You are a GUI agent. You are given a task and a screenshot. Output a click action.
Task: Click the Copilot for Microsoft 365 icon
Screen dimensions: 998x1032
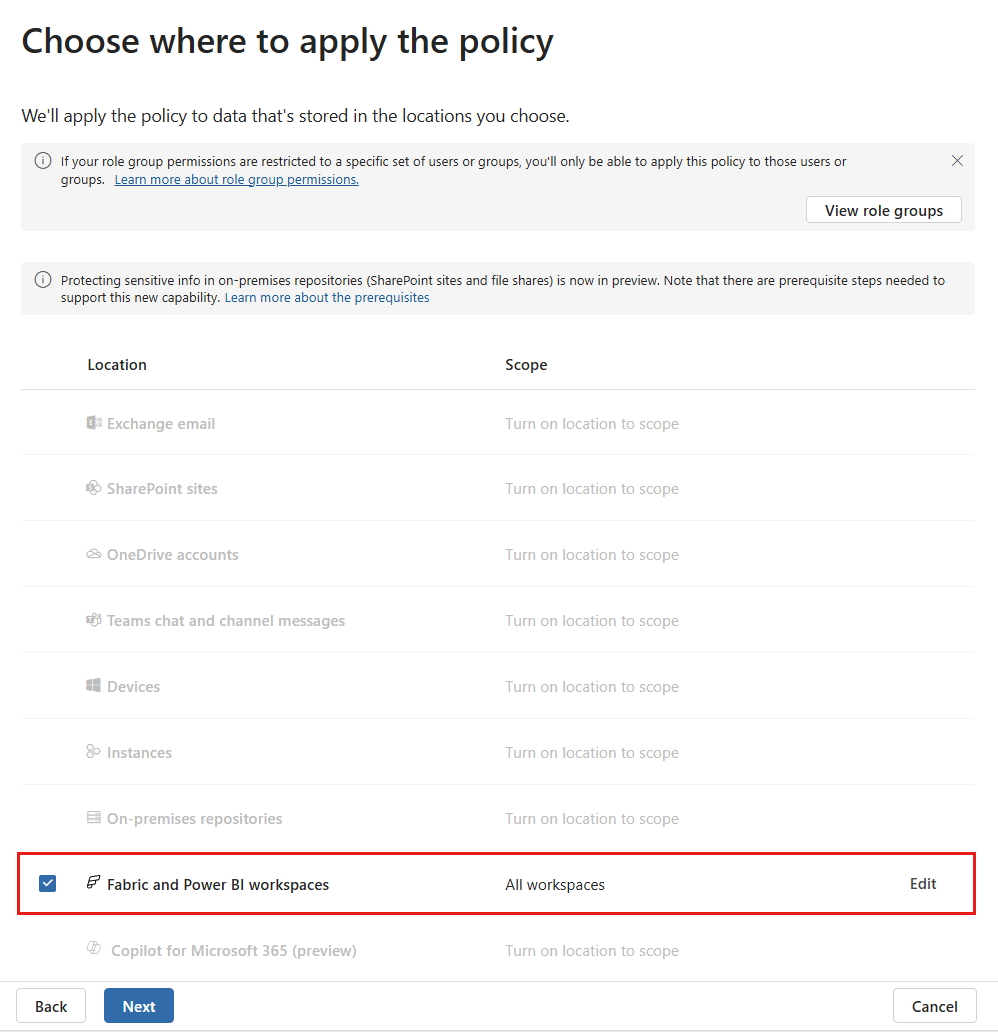93,948
